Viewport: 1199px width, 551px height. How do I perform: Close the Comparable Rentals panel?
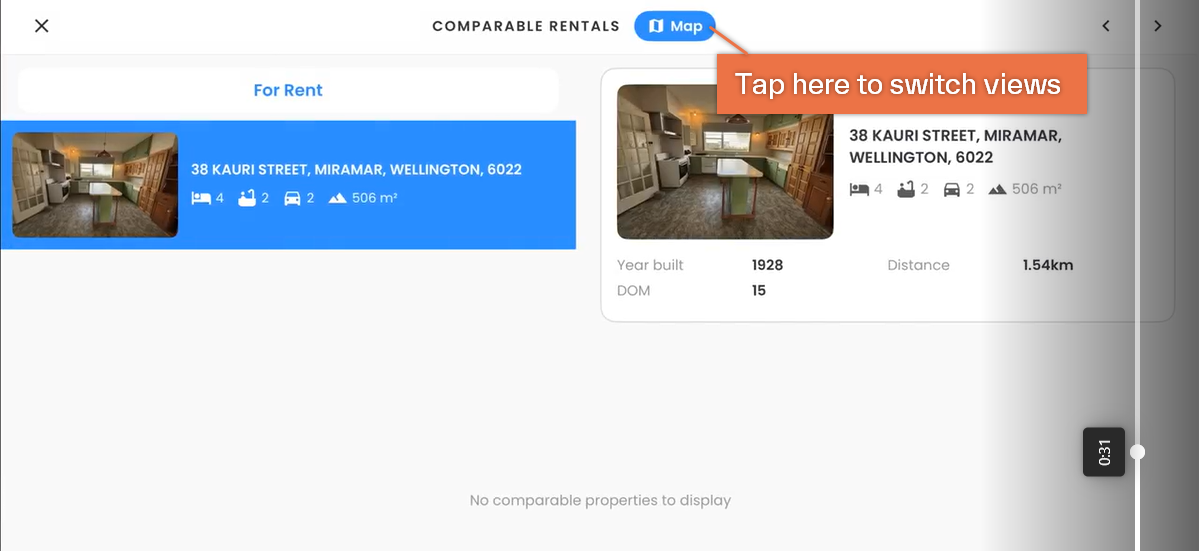[42, 26]
